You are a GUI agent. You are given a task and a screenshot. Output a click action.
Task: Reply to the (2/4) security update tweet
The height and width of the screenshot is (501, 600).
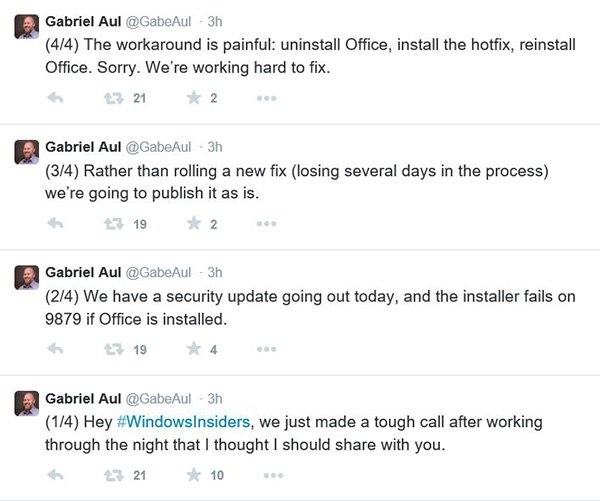tap(55, 349)
